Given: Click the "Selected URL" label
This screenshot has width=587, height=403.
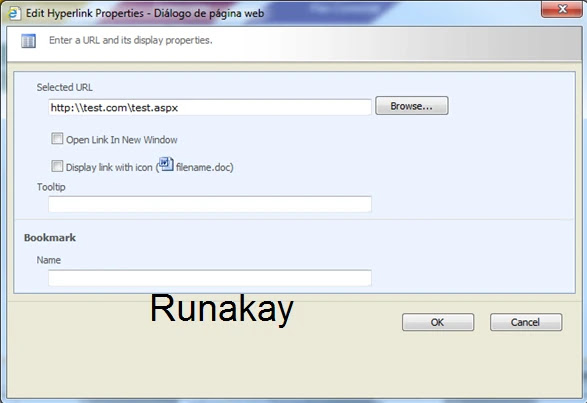Looking at the screenshot, I should [x=64, y=87].
